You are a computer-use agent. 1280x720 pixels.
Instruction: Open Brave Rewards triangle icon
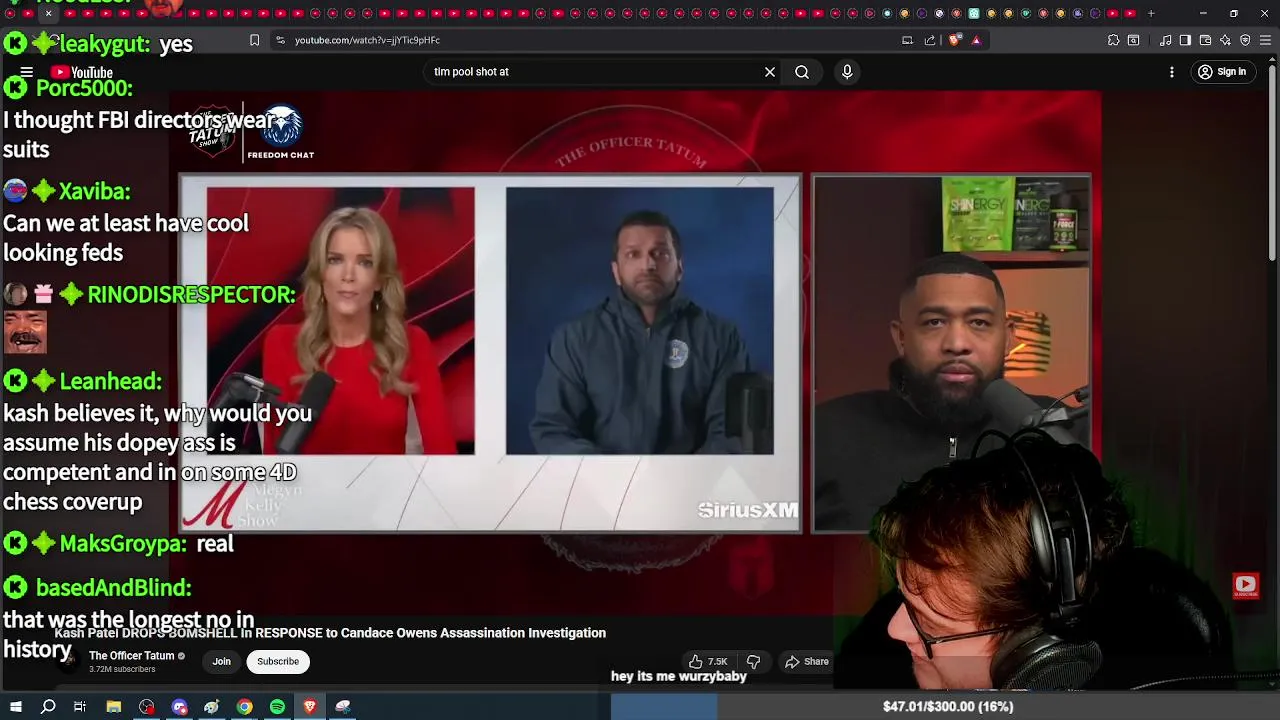click(x=976, y=40)
